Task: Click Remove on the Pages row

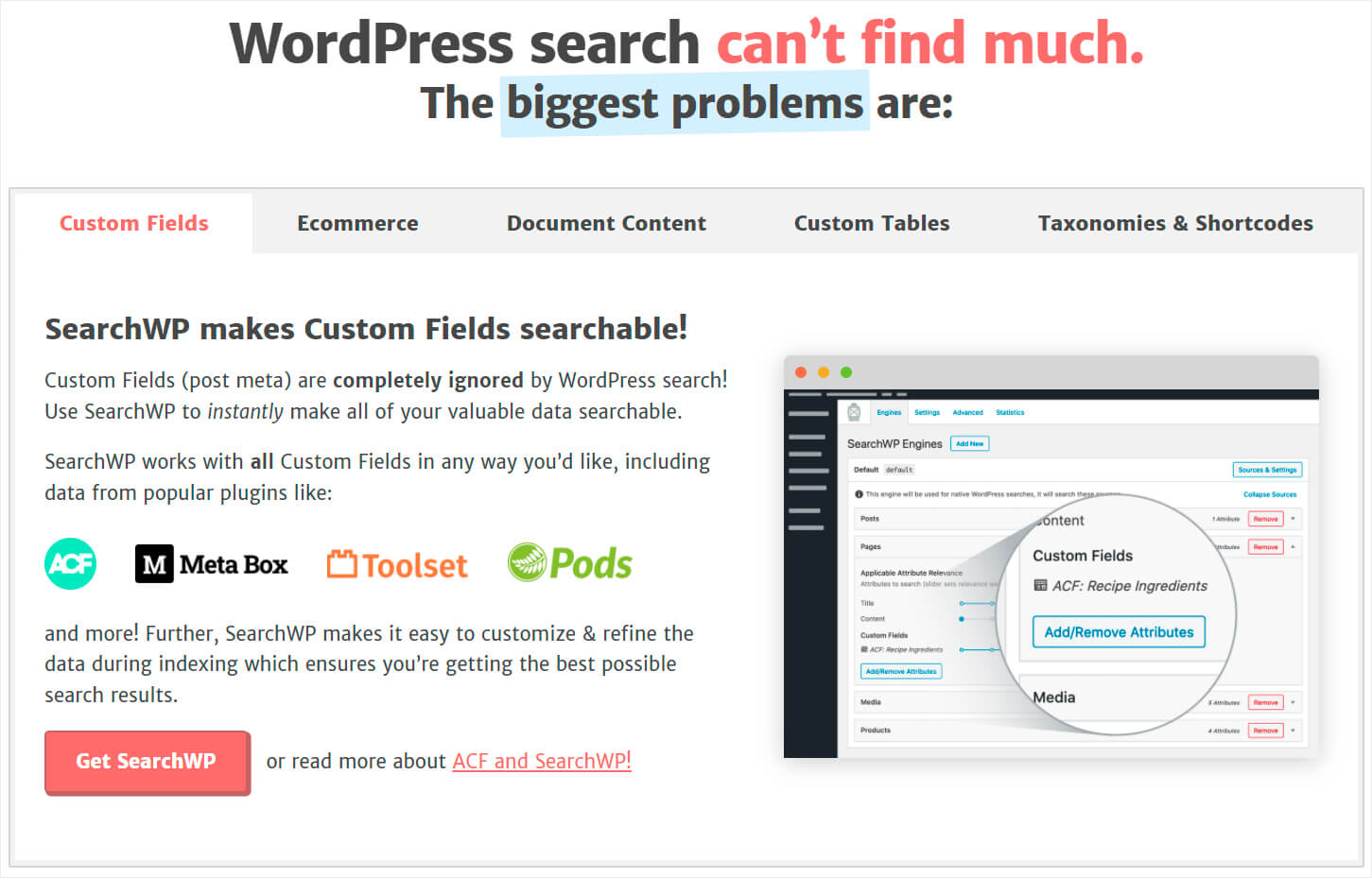Action: click(1265, 547)
